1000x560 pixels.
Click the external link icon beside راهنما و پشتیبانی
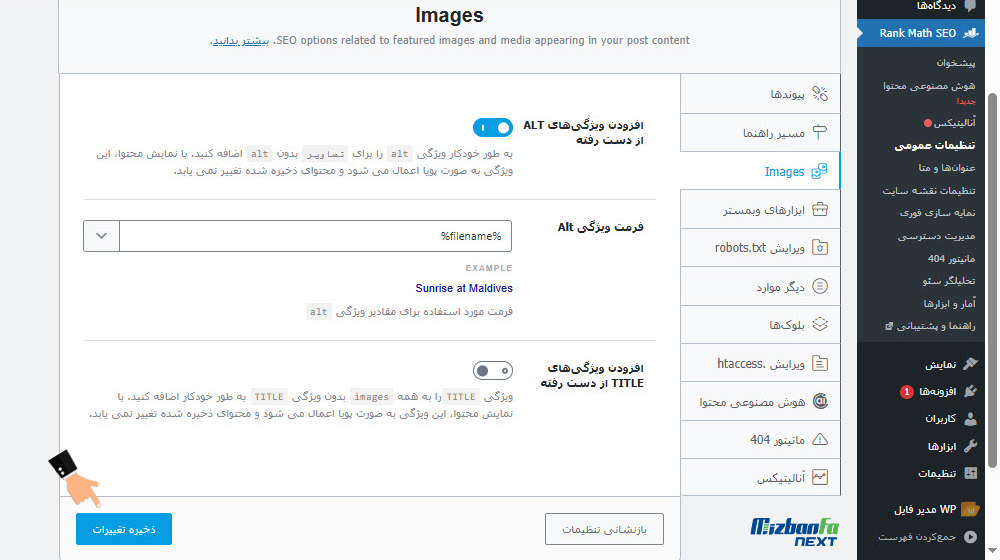click(x=889, y=326)
